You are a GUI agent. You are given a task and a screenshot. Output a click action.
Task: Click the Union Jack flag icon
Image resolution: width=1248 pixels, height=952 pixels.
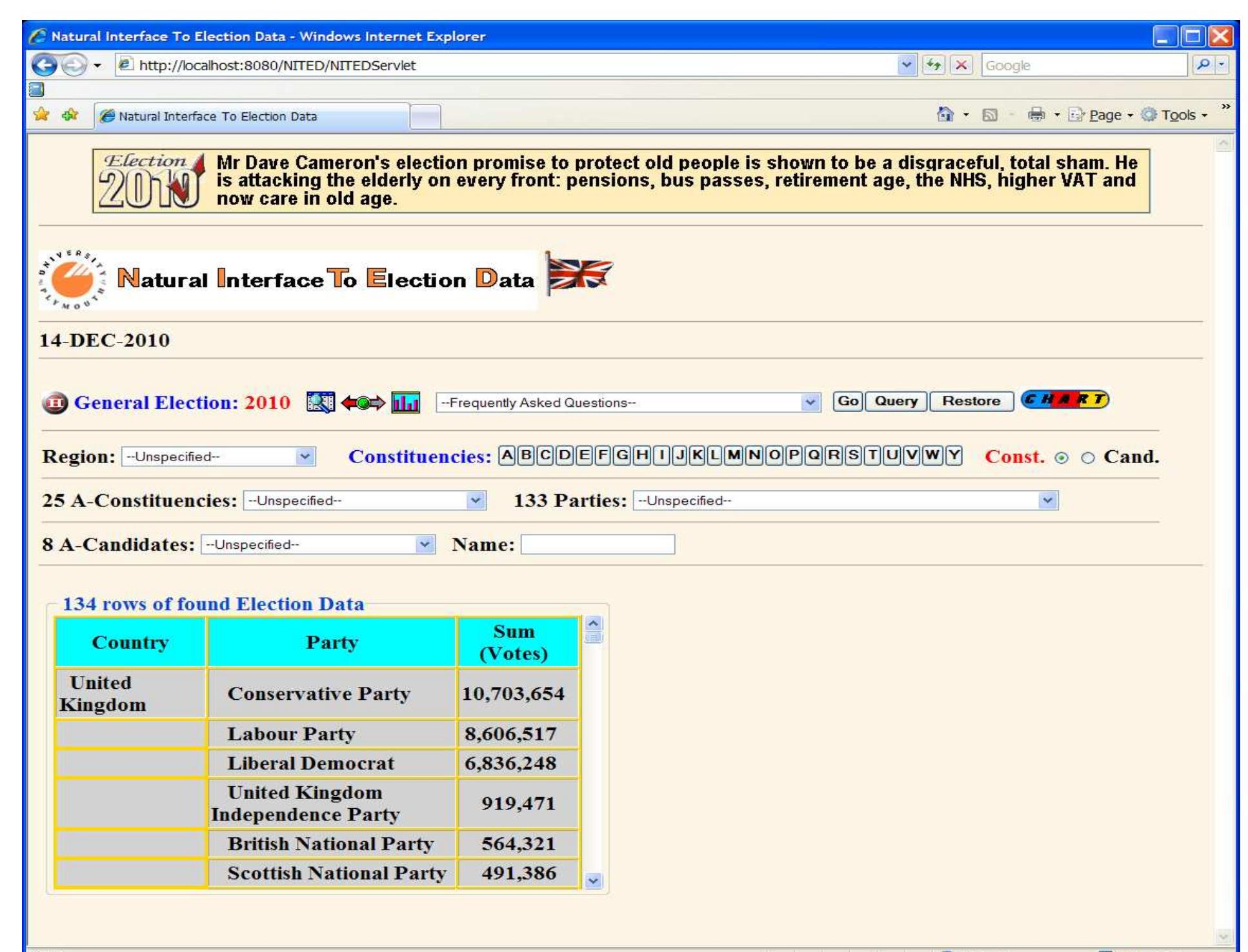(579, 274)
